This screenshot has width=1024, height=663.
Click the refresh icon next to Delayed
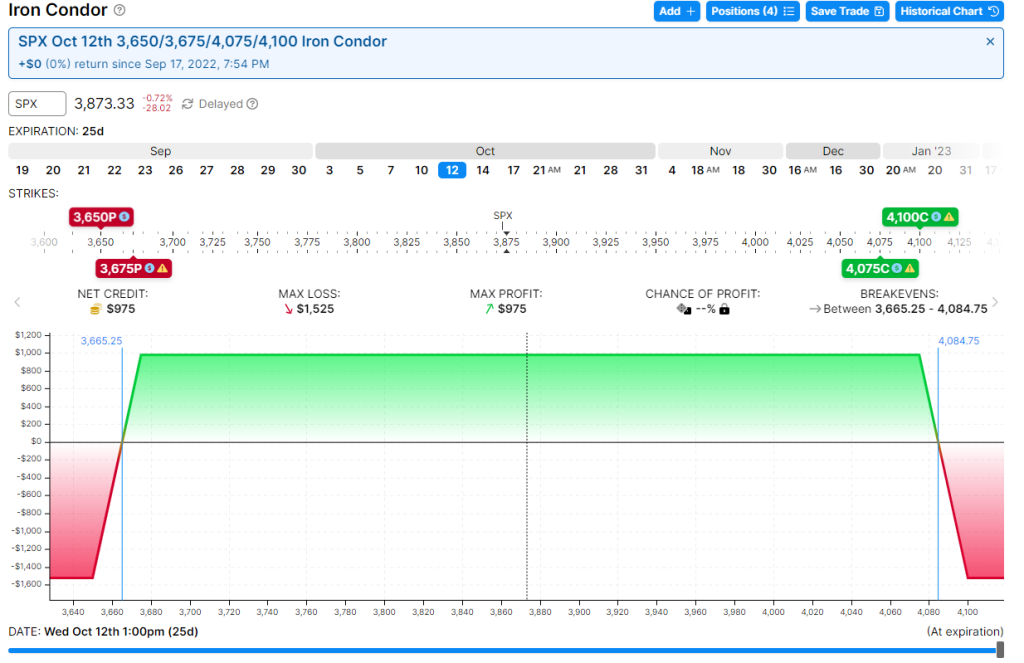(x=187, y=104)
